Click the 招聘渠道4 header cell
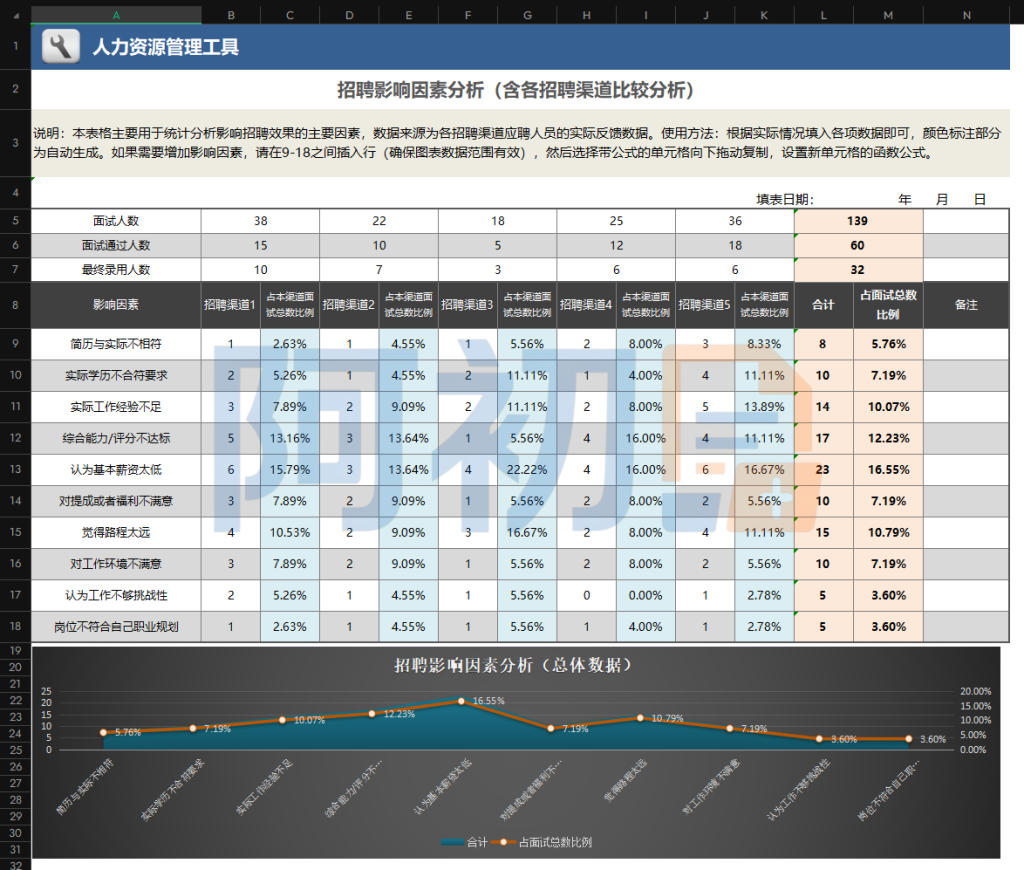The image size is (1024, 870). 586,305
